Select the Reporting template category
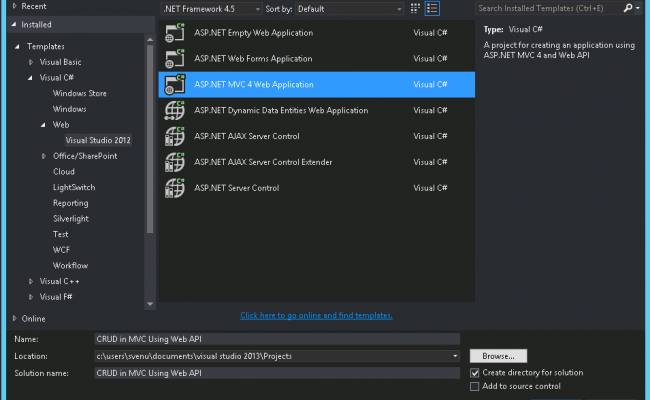This screenshot has width=650, height=400. click(70, 203)
